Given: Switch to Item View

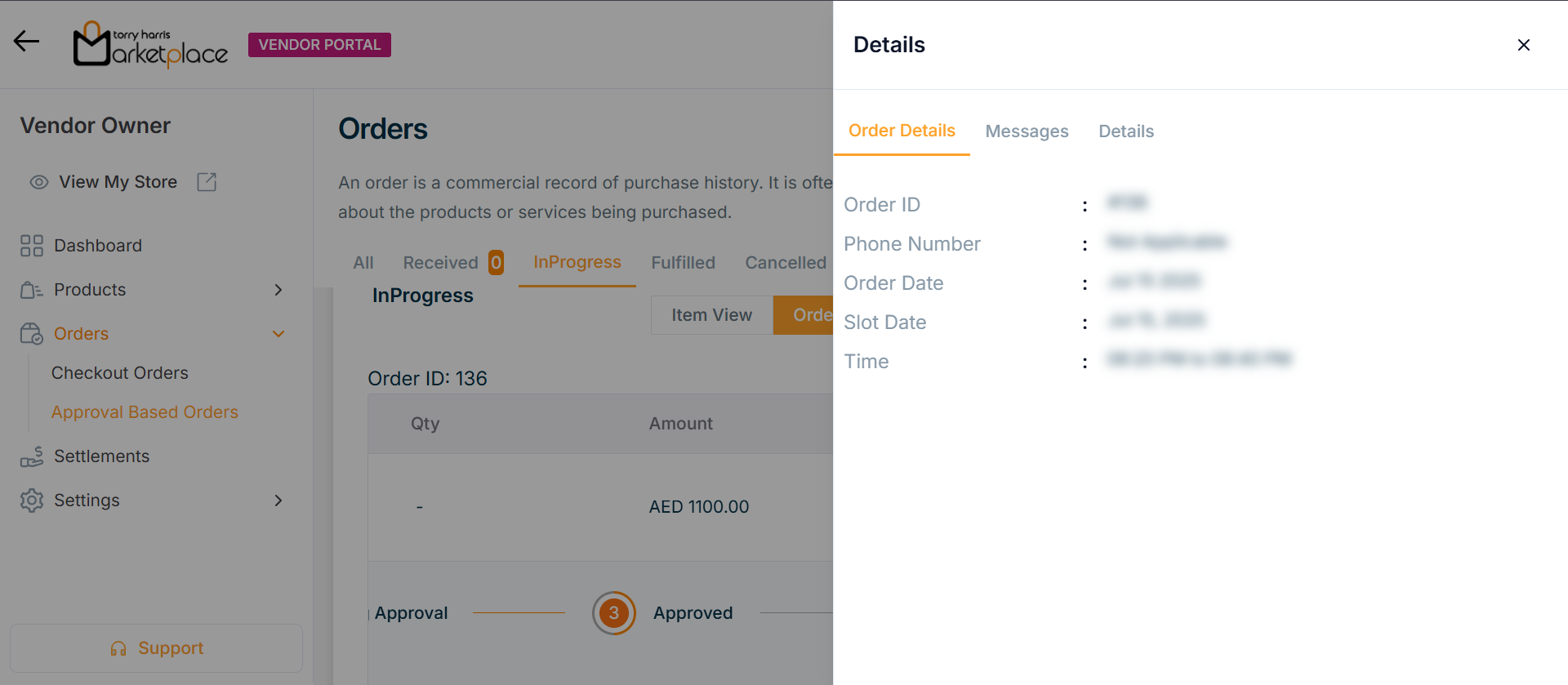Looking at the screenshot, I should tap(711, 315).
